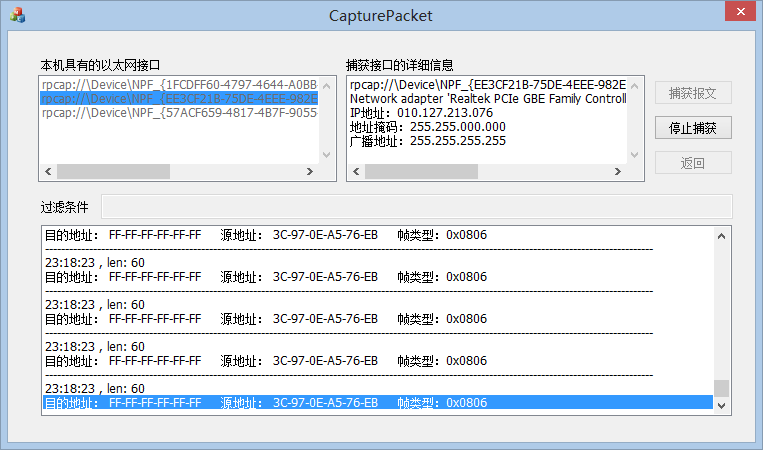This screenshot has width=763, height=450.
Task: Click packet log down scroll arrow
Action: pos(722,406)
